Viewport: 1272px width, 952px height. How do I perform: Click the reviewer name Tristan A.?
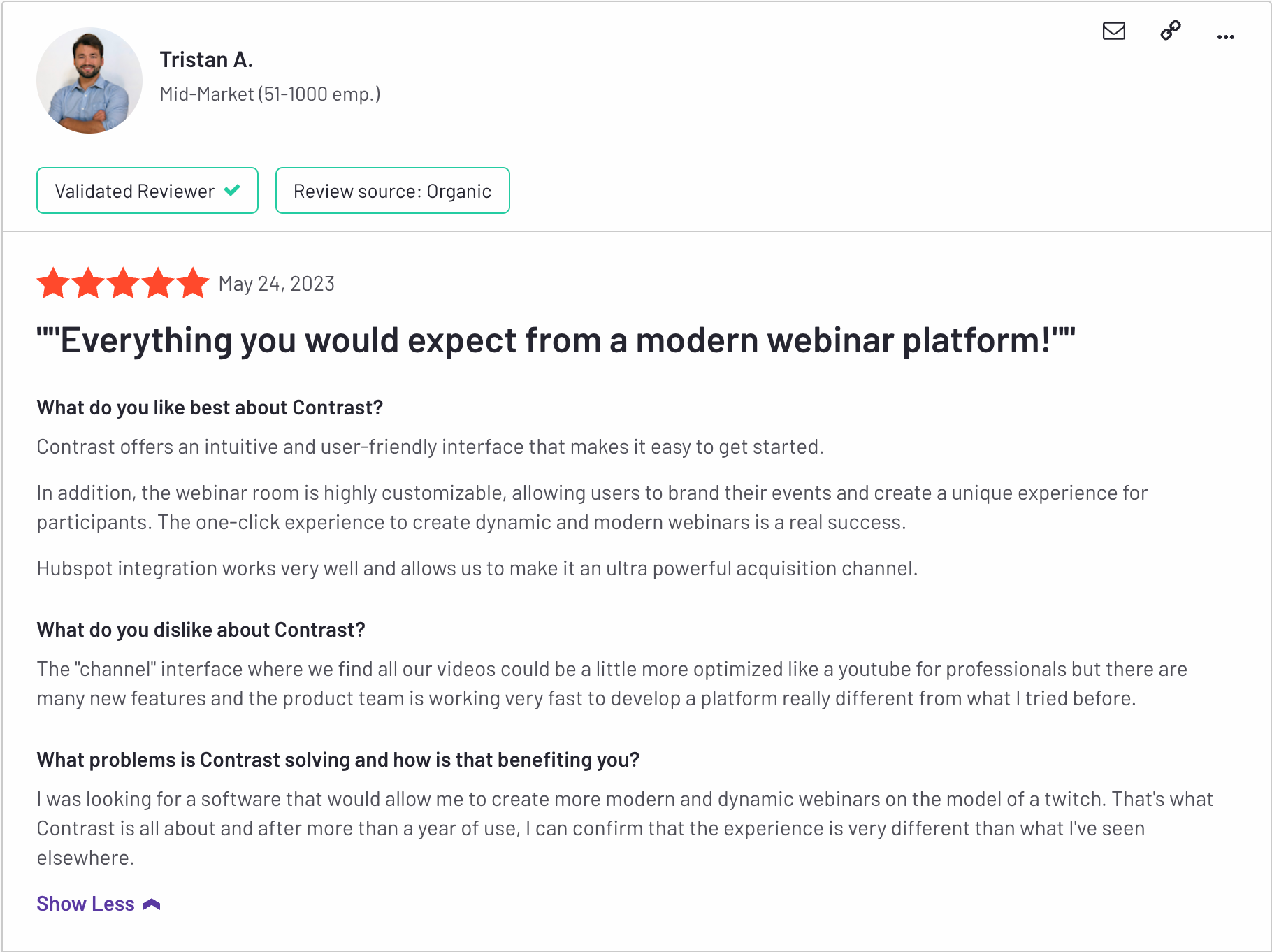tap(206, 59)
